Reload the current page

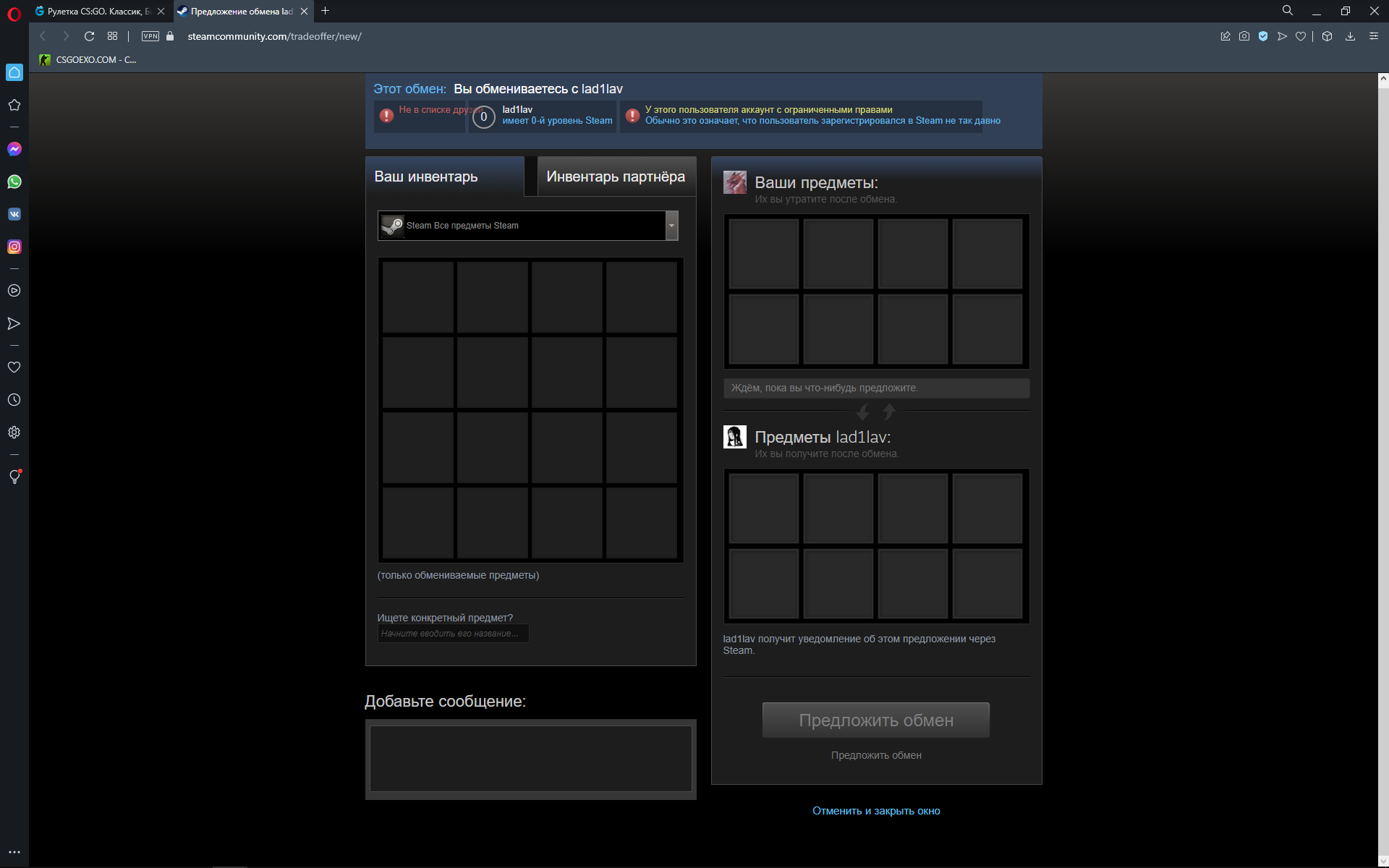(x=89, y=36)
